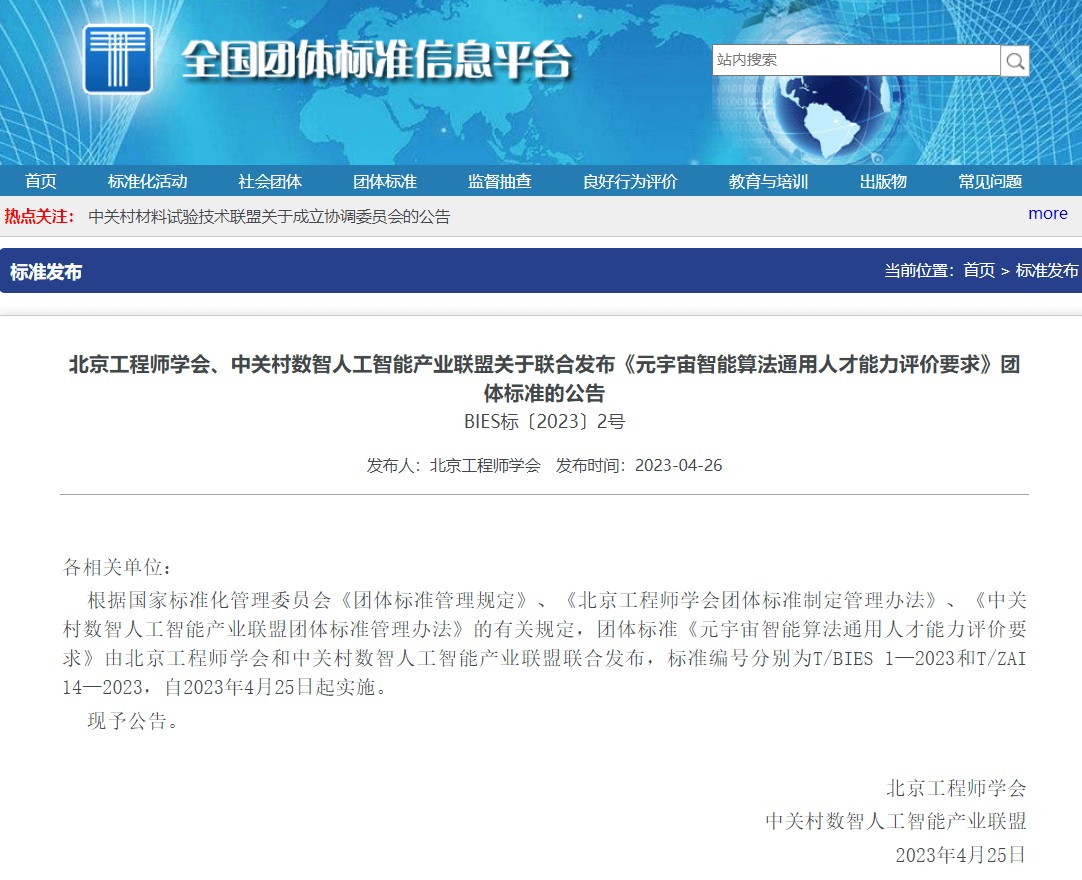Open the 首页 menu item
Viewport: 1082px width, 880px height.
coord(41,181)
